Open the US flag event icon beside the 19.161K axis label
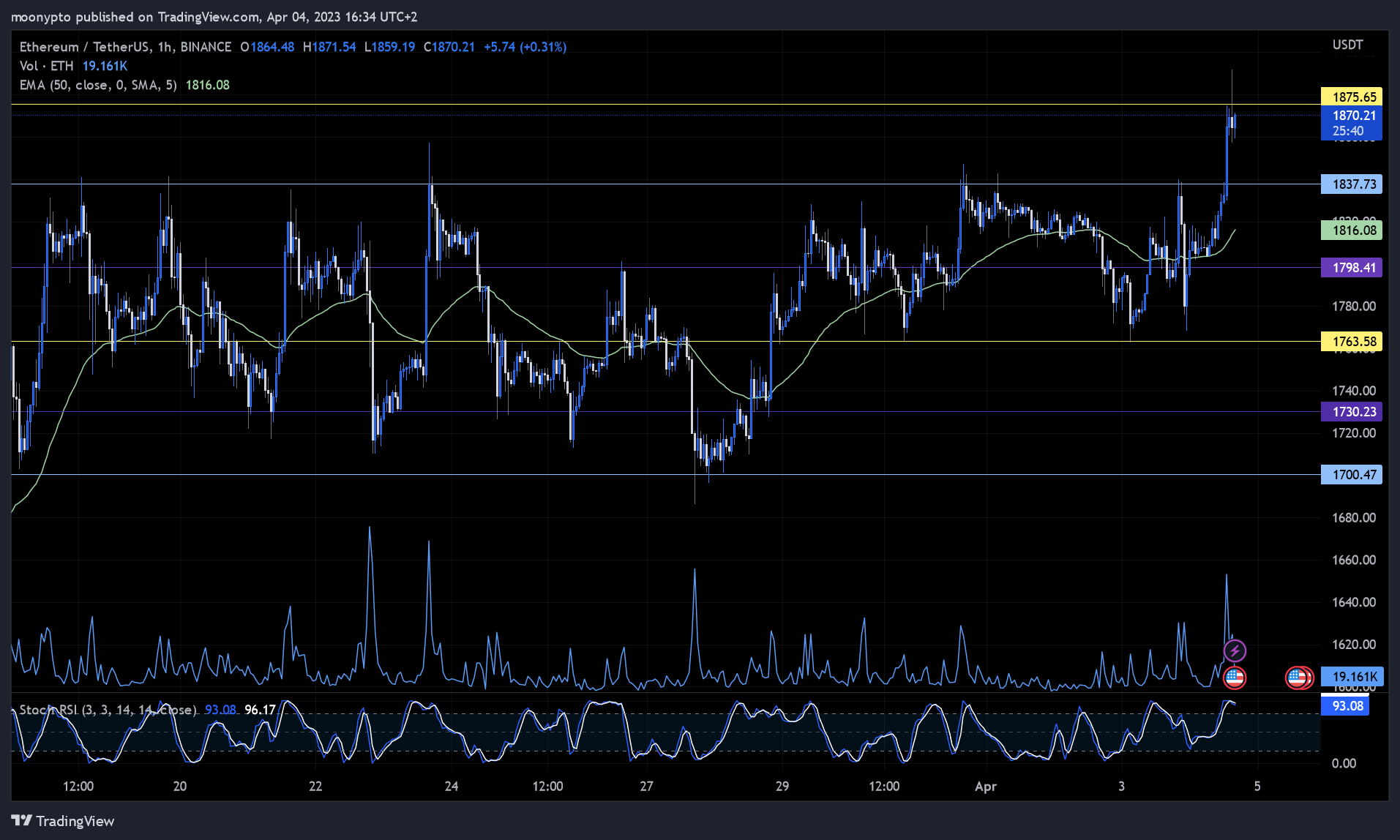 [1298, 678]
